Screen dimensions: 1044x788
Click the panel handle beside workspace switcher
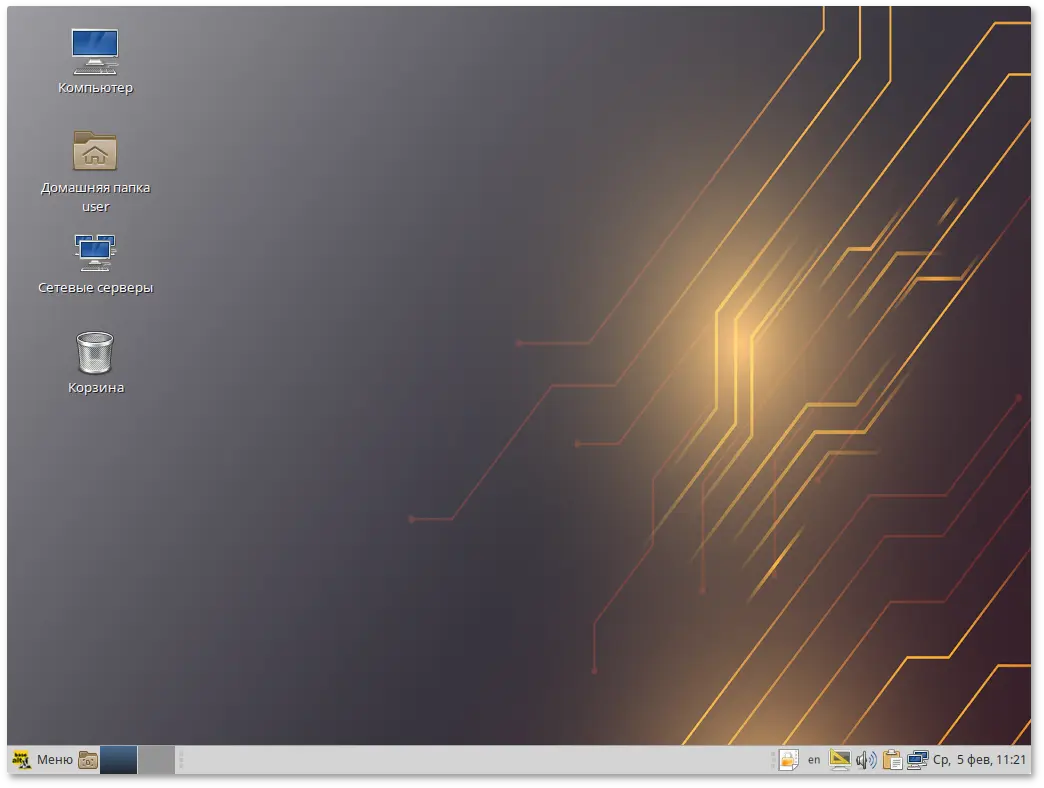tap(181, 760)
